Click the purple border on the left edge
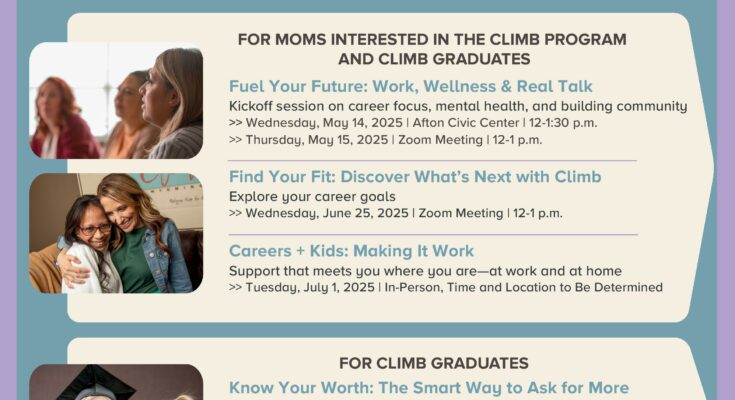The width and height of the screenshot is (735, 400). pyautogui.click(x=8, y=200)
